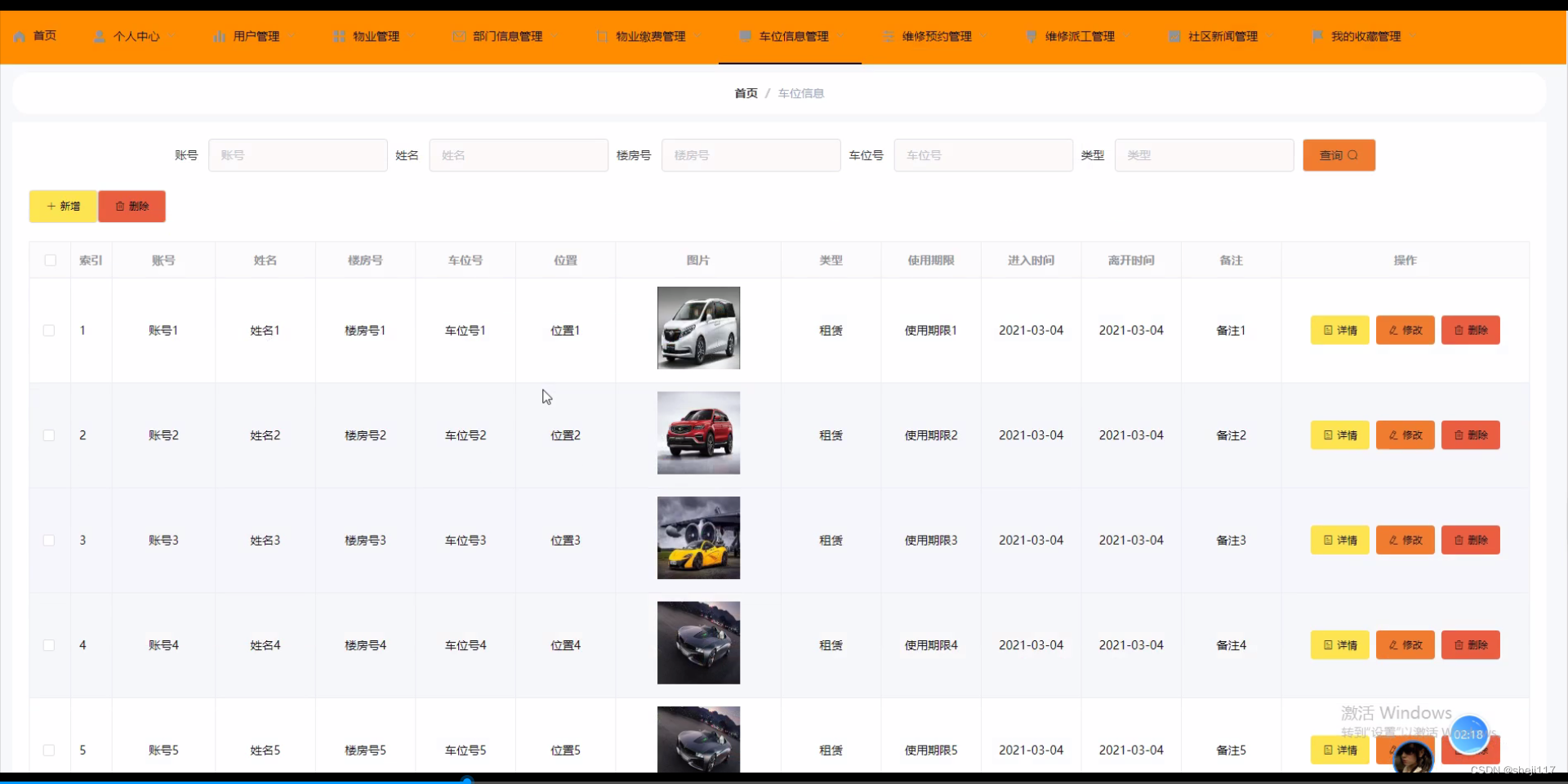Open the 部门信息管理 menu

point(506,36)
